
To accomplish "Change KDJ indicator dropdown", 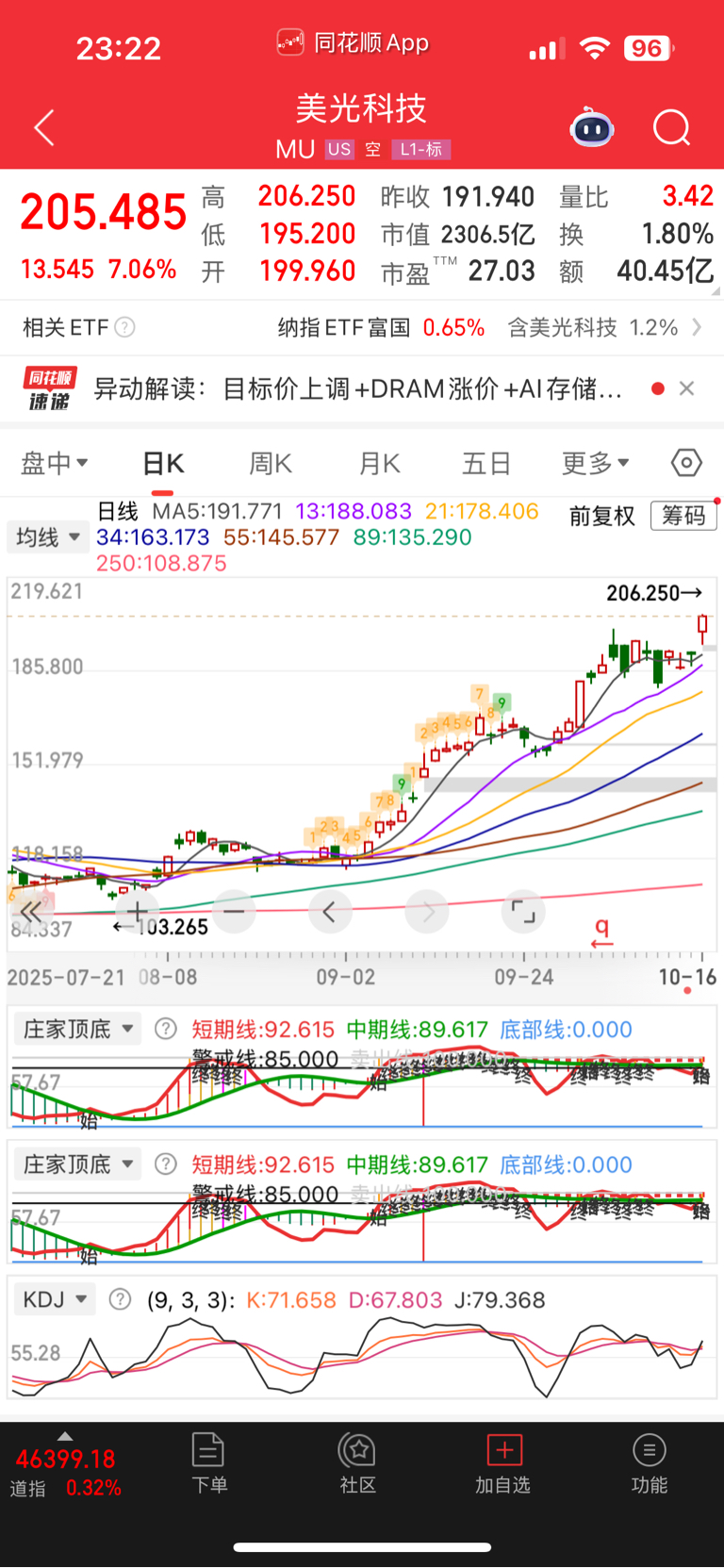I will click(55, 1299).
